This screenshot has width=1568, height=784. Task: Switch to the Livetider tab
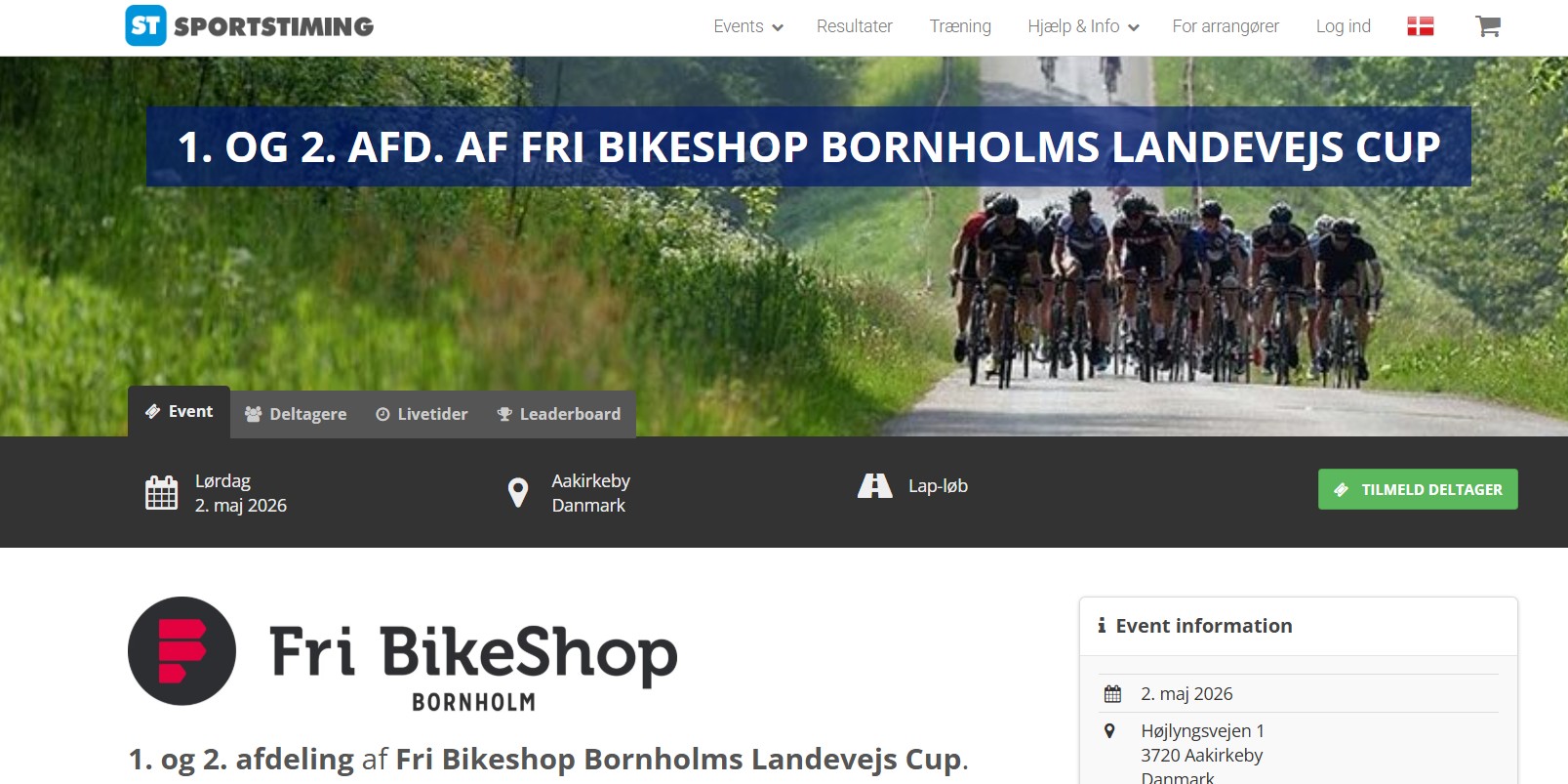(x=422, y=414)
